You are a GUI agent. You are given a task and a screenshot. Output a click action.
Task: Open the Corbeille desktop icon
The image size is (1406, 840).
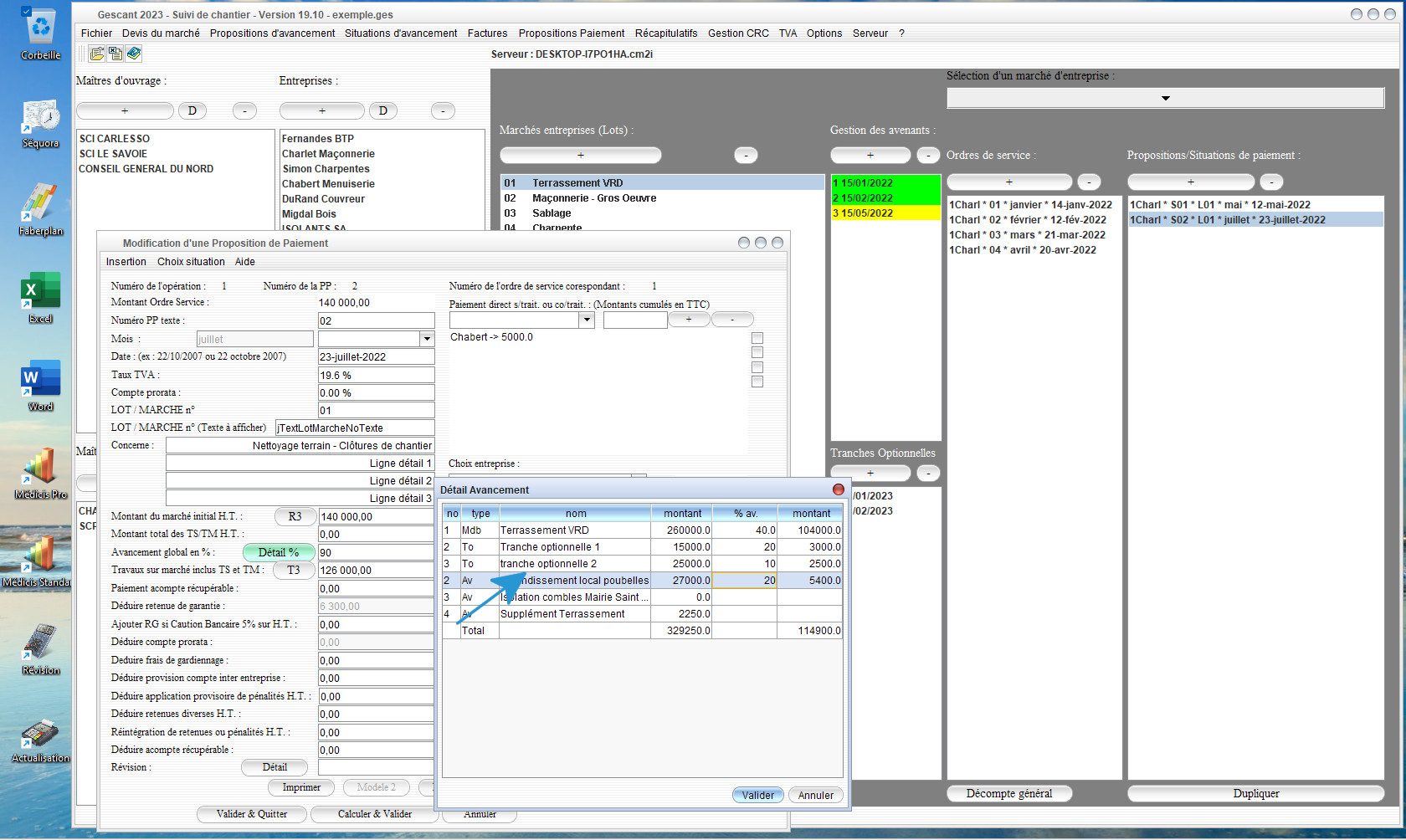point(40,33)
